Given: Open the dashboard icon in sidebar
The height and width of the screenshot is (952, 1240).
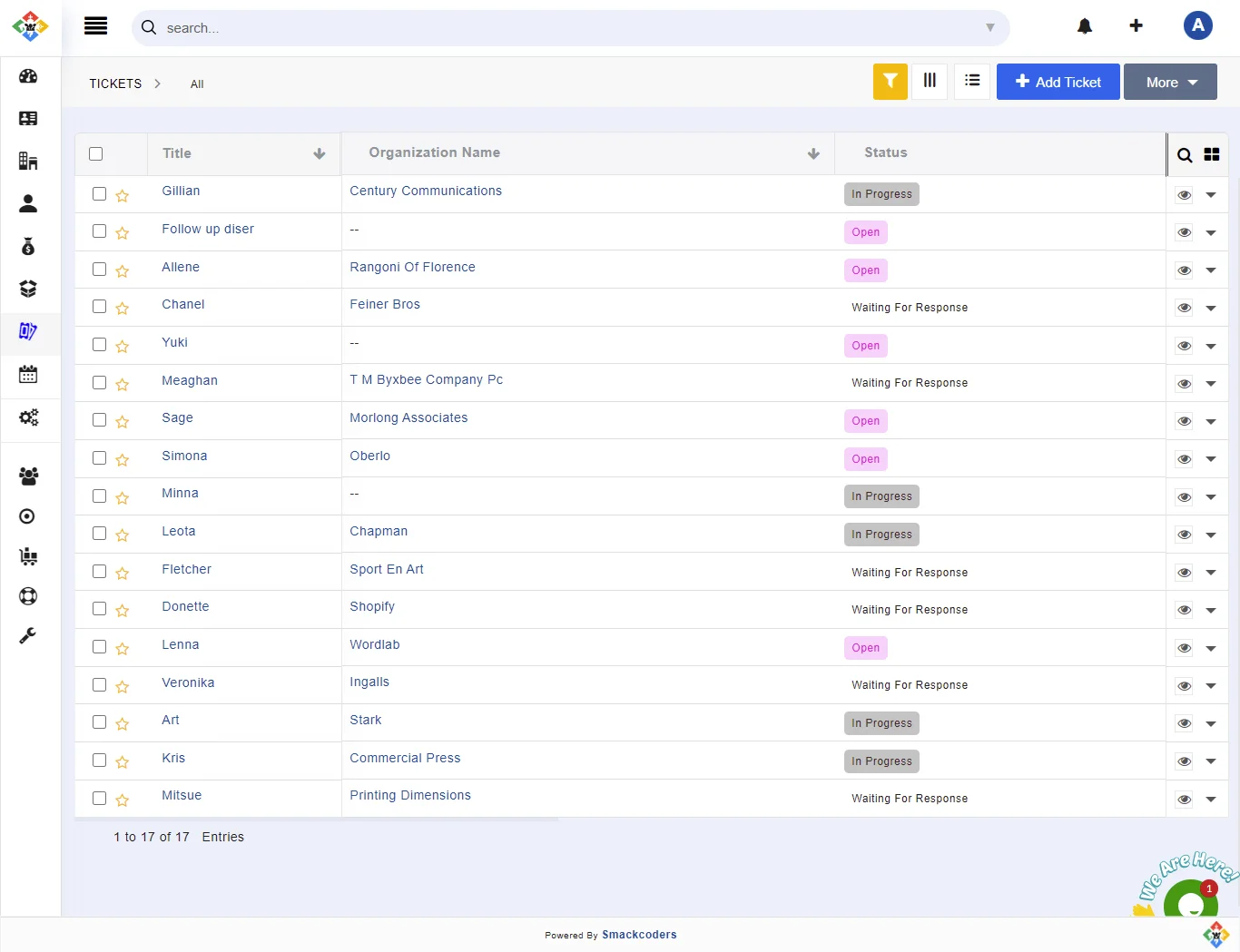Looking at the screenshot, I should click(28, 76).
